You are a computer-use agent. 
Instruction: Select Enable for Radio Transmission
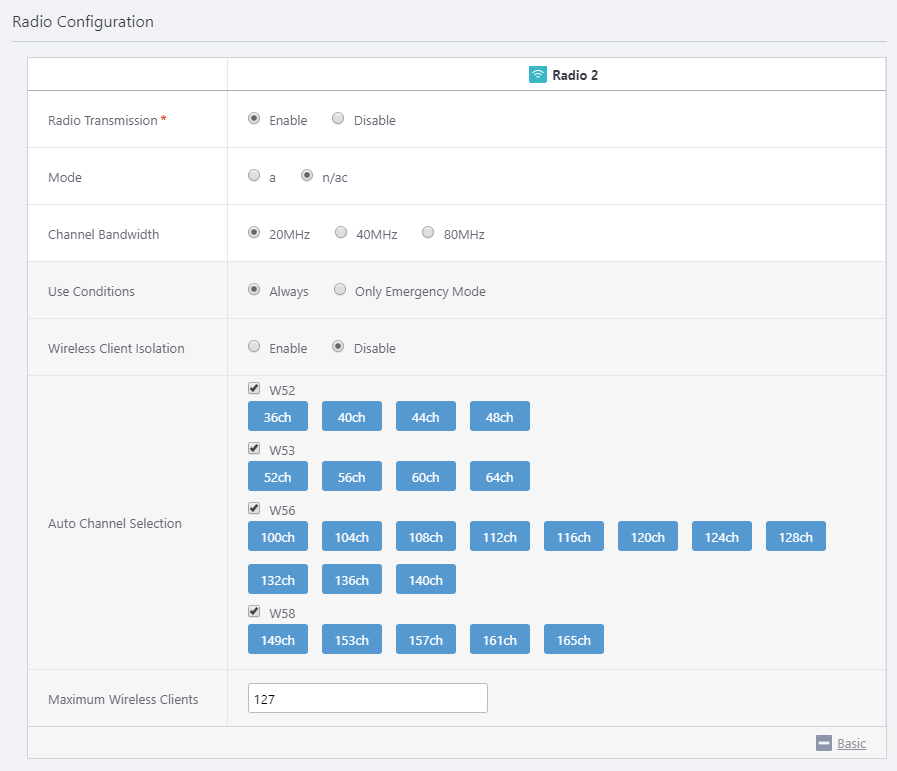tap(254, 118)
